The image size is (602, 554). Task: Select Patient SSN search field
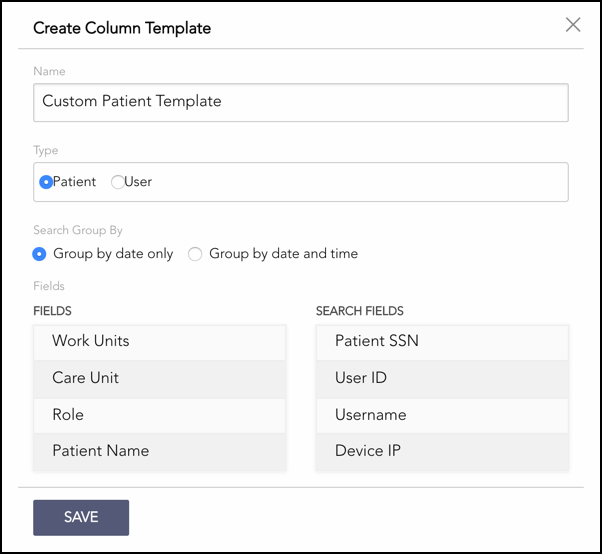click(x=442, y=341)
